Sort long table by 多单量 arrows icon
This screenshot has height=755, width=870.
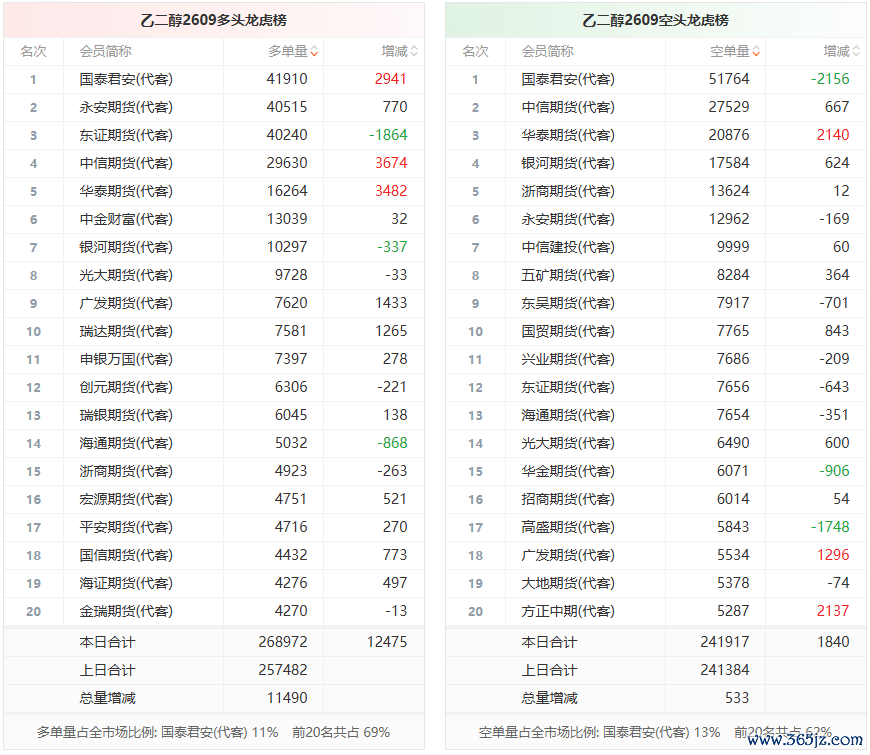[314, 52]
